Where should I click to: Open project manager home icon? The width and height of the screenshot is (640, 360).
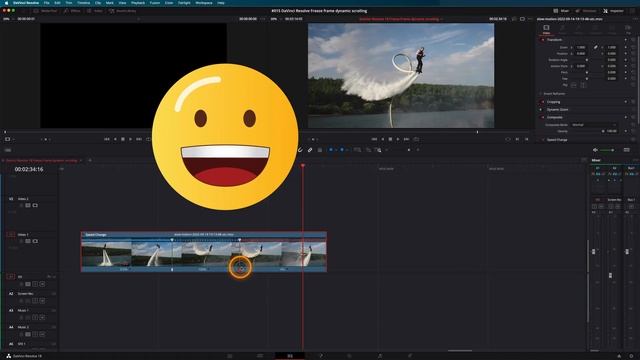tap(619, 356)
